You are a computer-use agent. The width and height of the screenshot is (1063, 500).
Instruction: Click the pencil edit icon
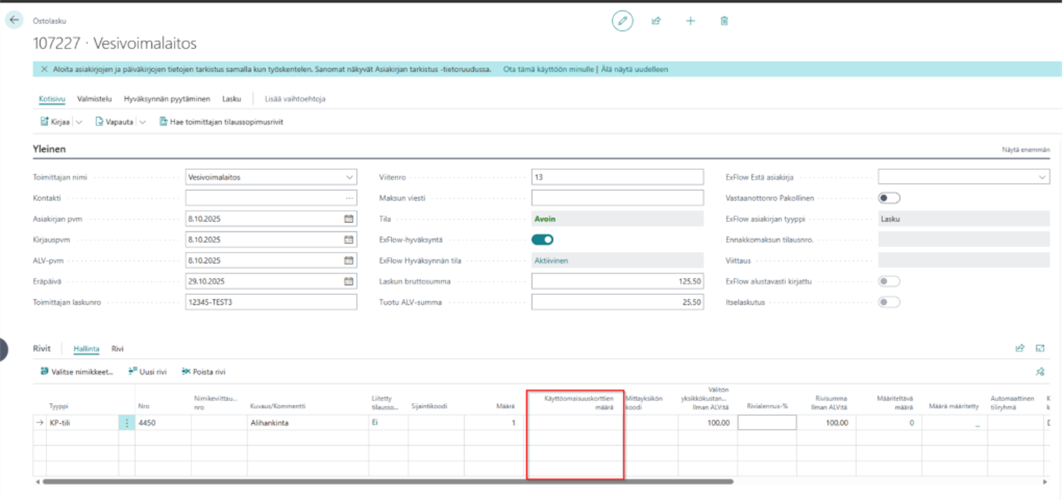click(x=622, y=21)
